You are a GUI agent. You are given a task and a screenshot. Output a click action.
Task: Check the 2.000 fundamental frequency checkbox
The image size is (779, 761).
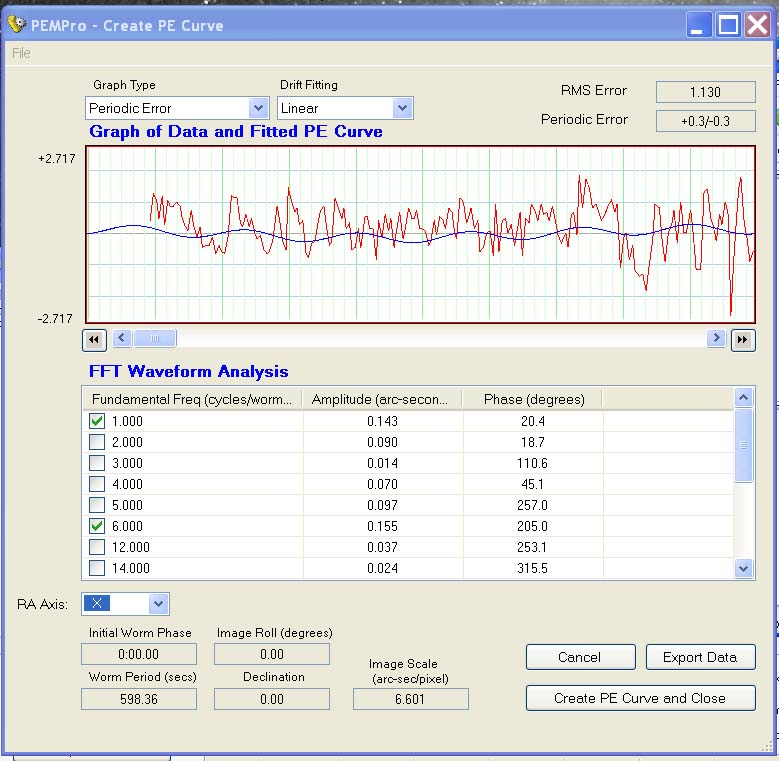(97, 442)
